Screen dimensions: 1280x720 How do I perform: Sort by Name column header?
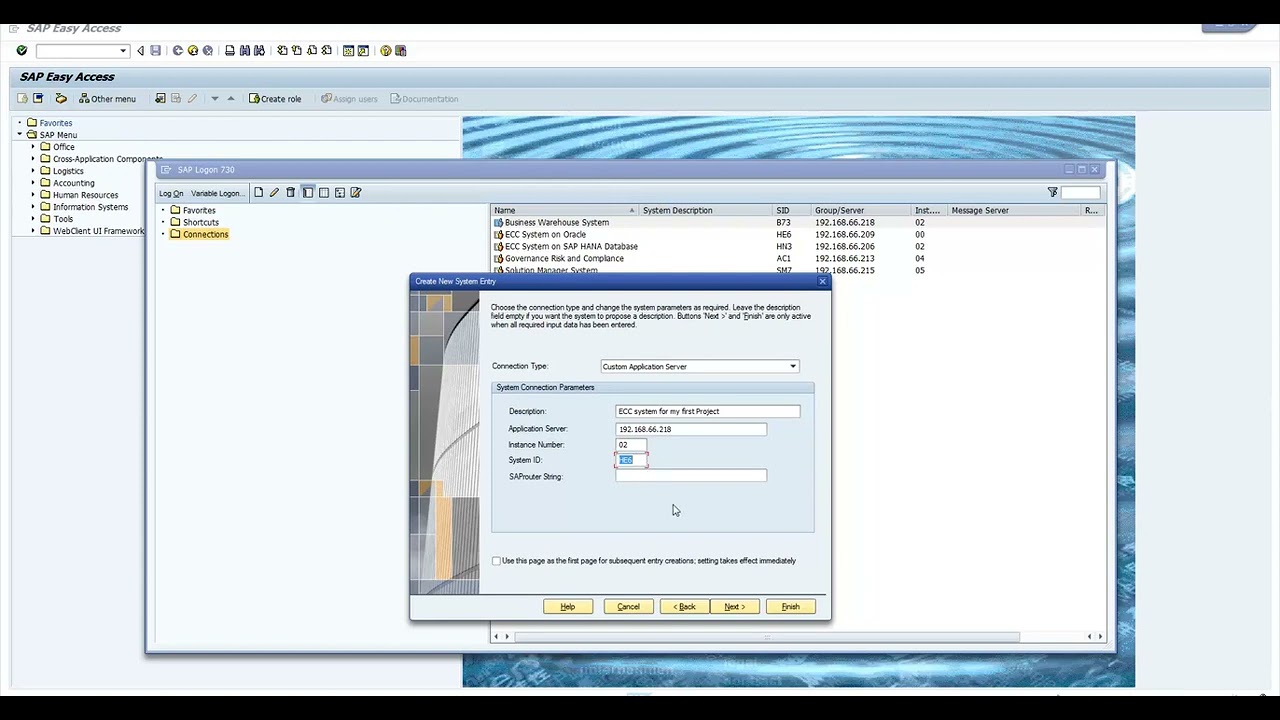pos(564,210)
